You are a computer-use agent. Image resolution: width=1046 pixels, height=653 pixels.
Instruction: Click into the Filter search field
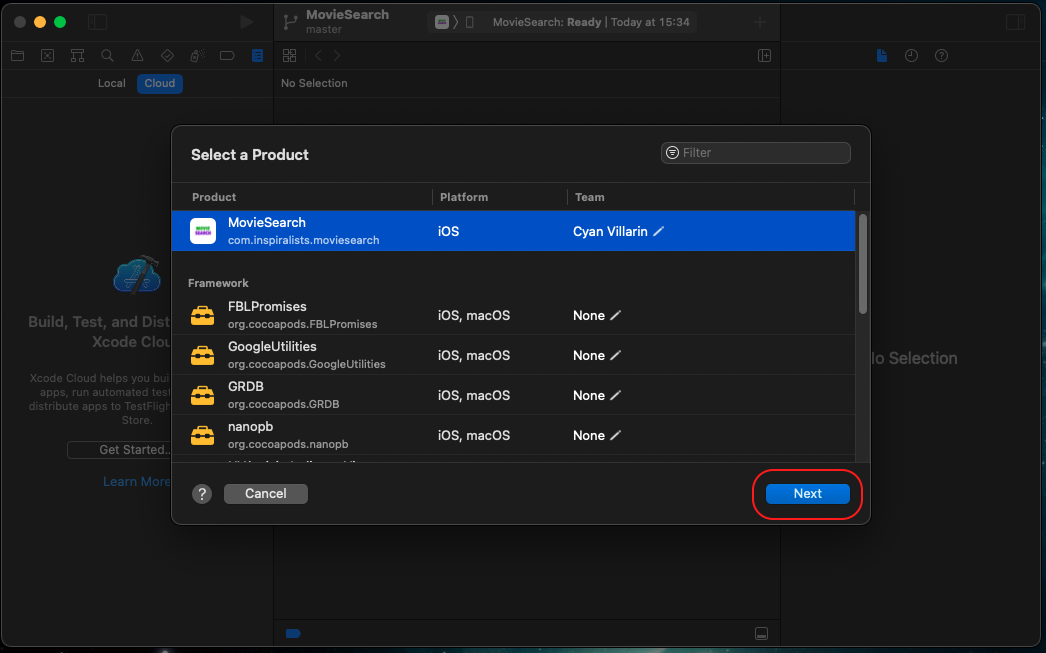click(x=756, y=153)
